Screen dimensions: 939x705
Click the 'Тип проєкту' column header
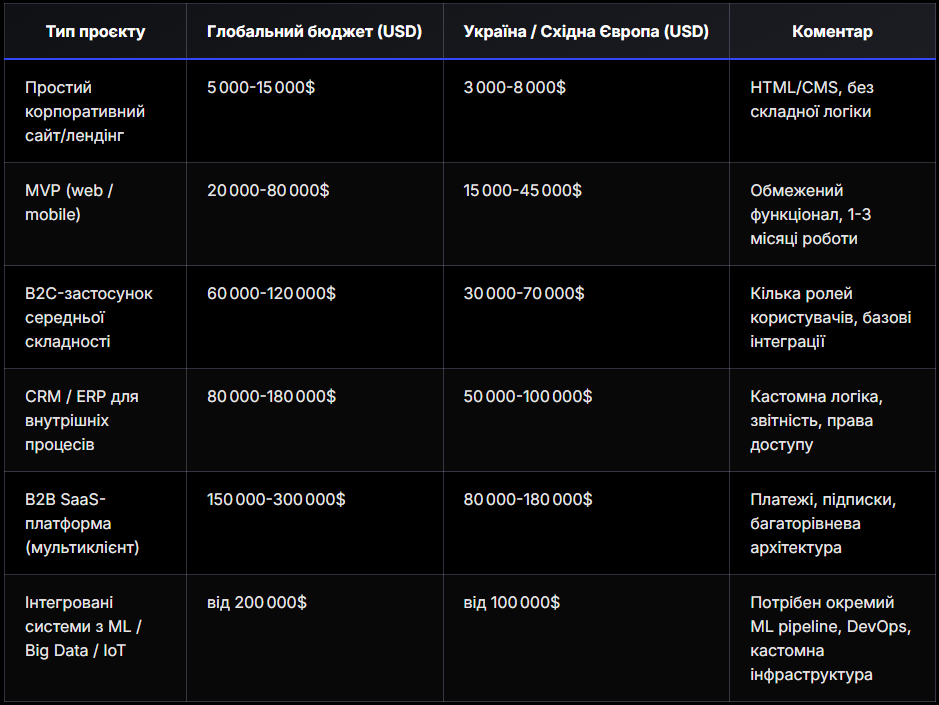pos(95,31)
